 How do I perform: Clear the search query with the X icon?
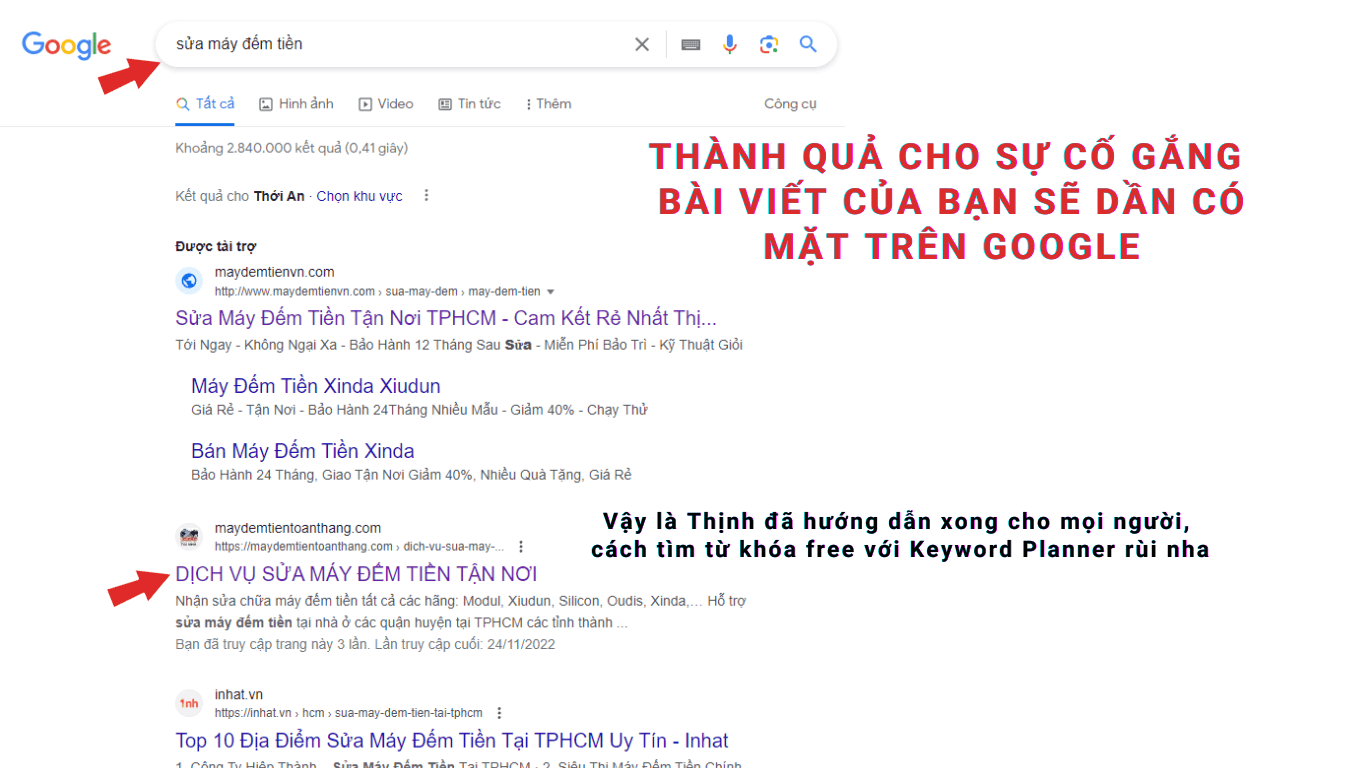pyautogui.click(x=641, y=44)
